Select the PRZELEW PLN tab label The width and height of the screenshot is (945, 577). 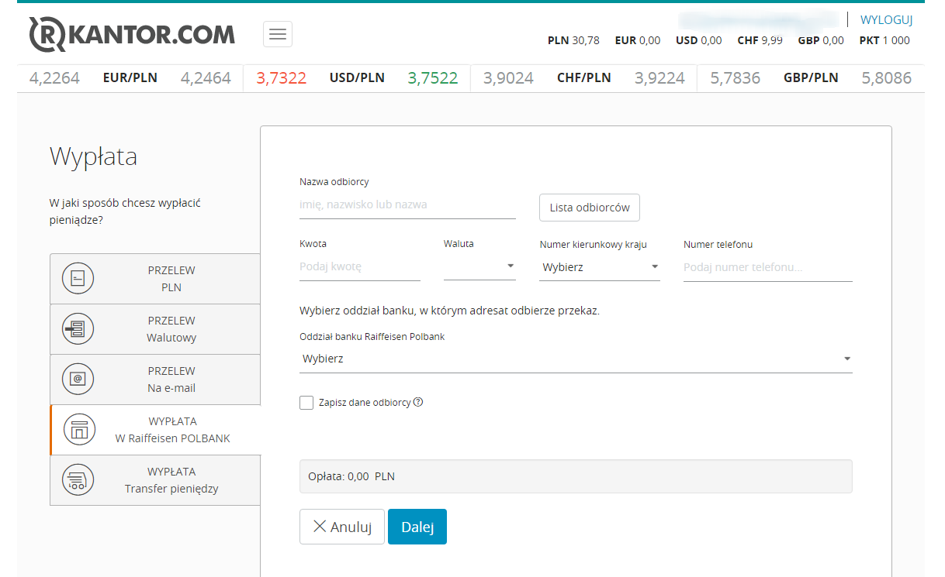(x=171, y=279)
